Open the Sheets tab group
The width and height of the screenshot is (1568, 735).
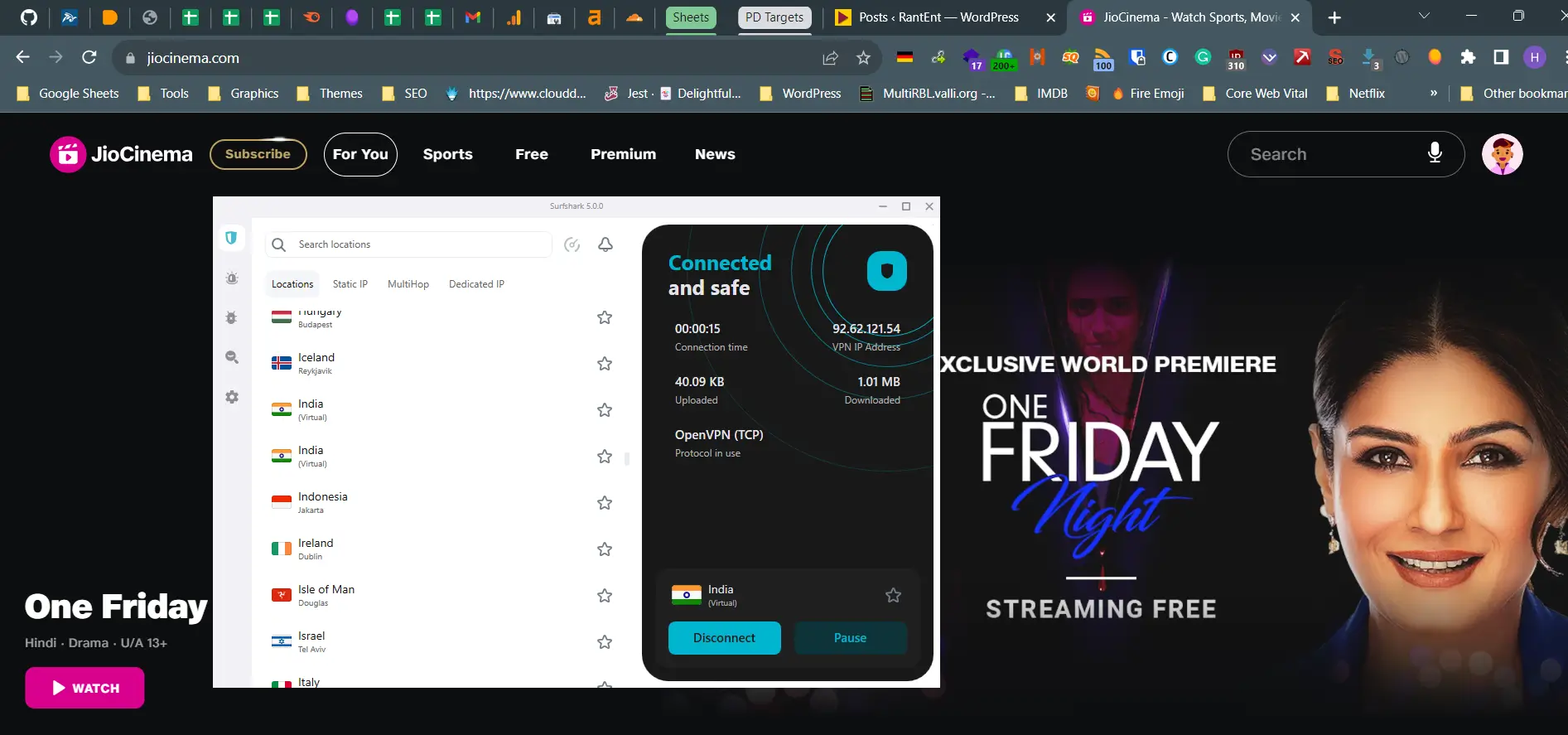[x=691, y=17]
